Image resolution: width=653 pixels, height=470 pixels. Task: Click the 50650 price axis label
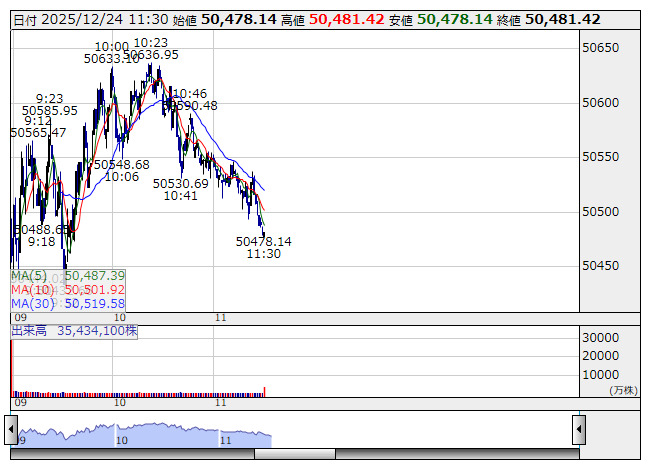(601, 48)
